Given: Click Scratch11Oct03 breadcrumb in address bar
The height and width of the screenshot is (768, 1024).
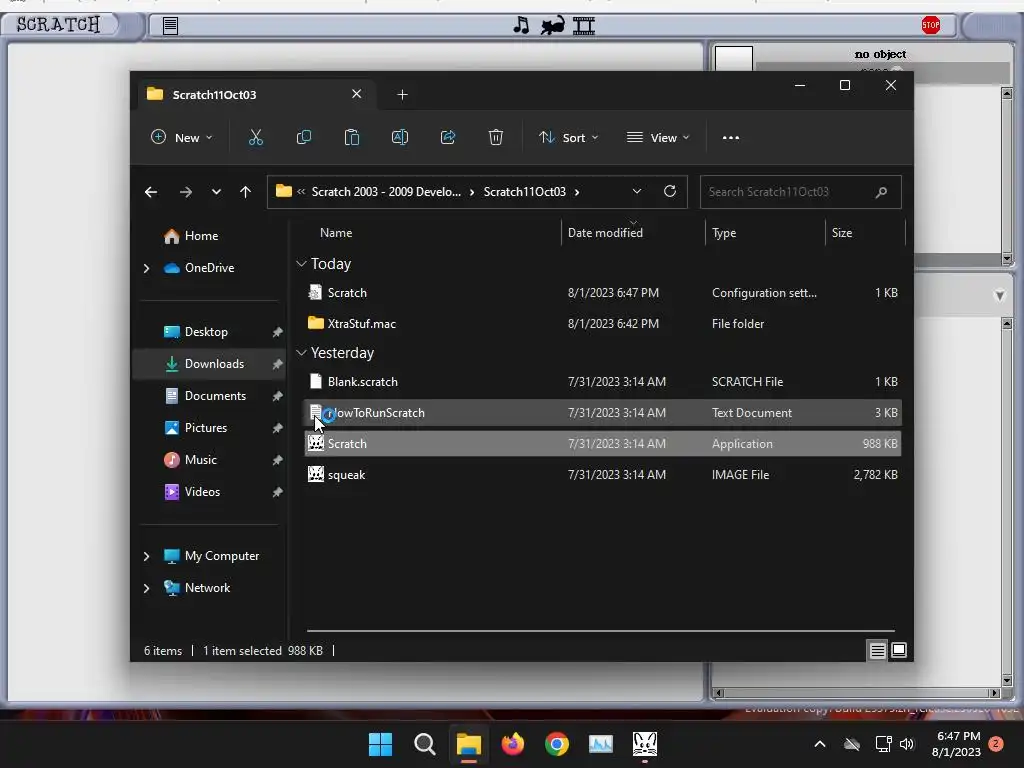Looking at the screenshot, I should (524, 191).
